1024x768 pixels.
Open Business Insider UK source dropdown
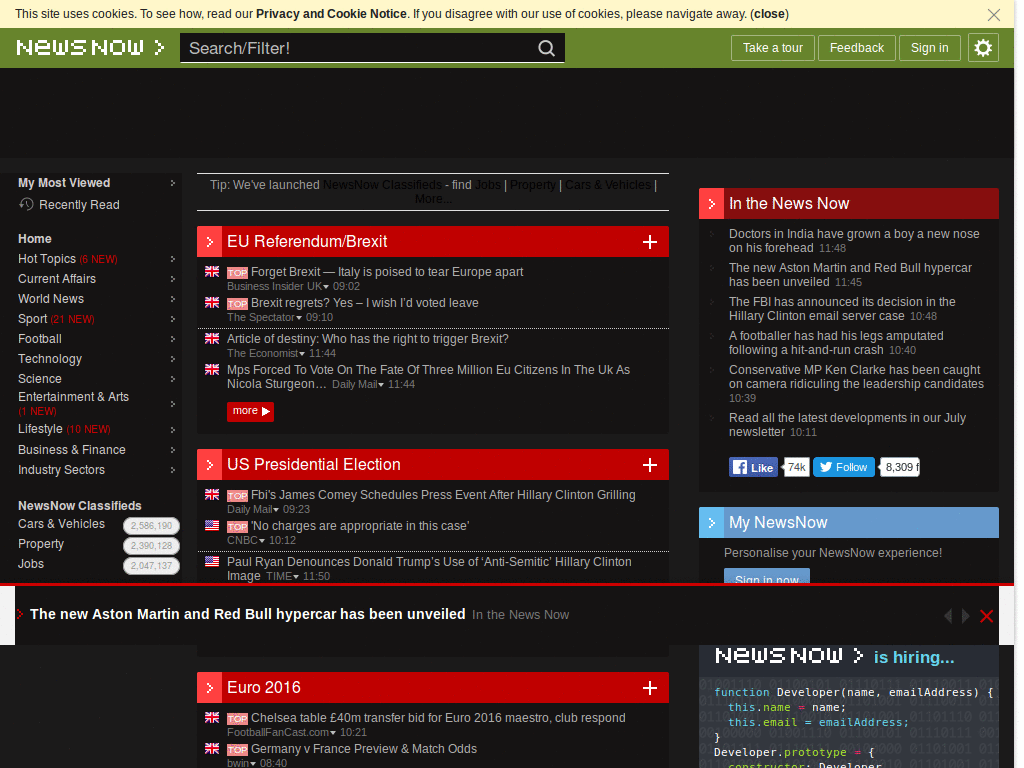(x=326, y=287)
